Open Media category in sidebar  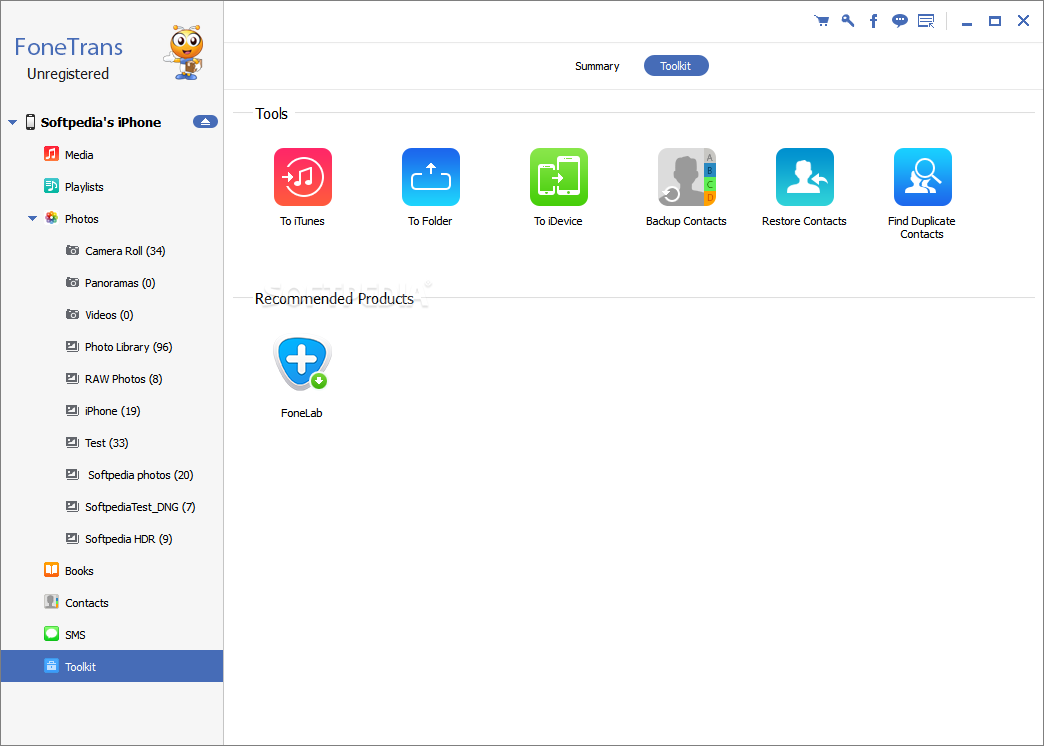112,155
